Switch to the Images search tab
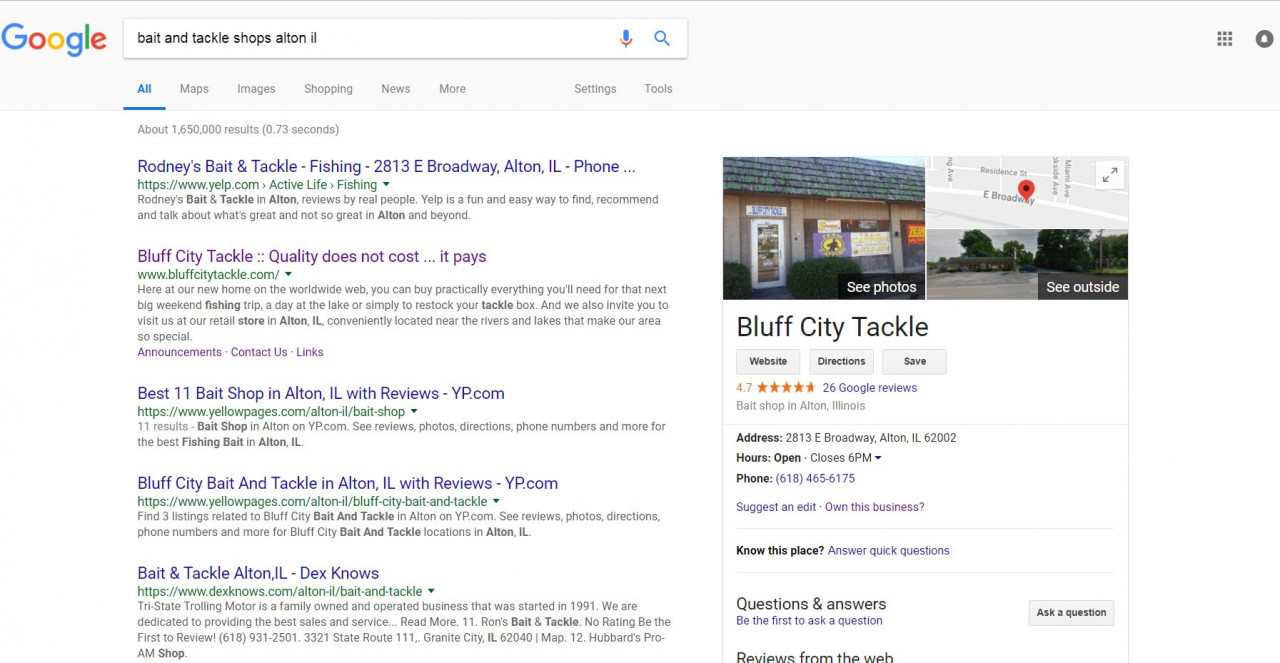This screenshot has height=663, width=1280. (x=256, y=89)
